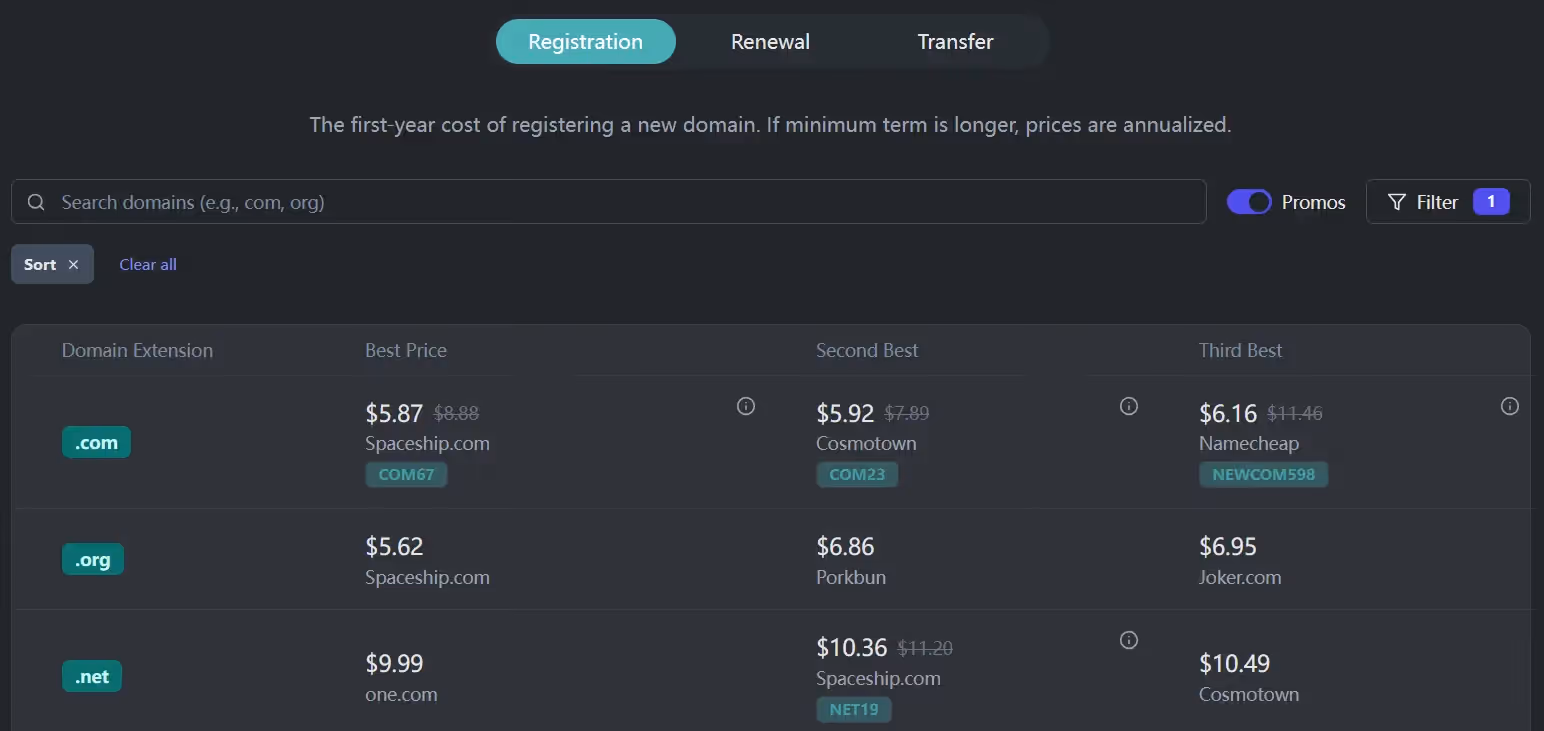Click info icon beside Spaceship.com .com price

click(x=746, y=406)
